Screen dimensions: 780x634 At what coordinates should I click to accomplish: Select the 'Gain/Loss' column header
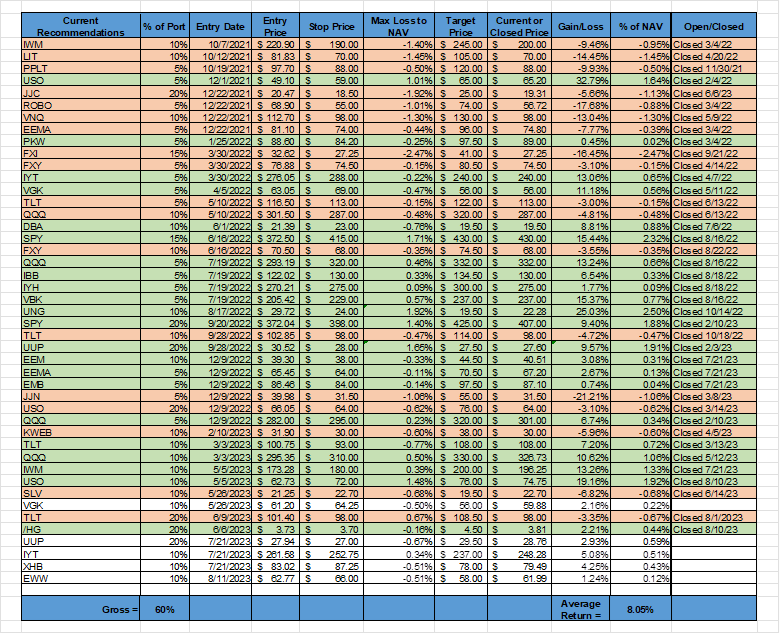click(x=581, y=26)
